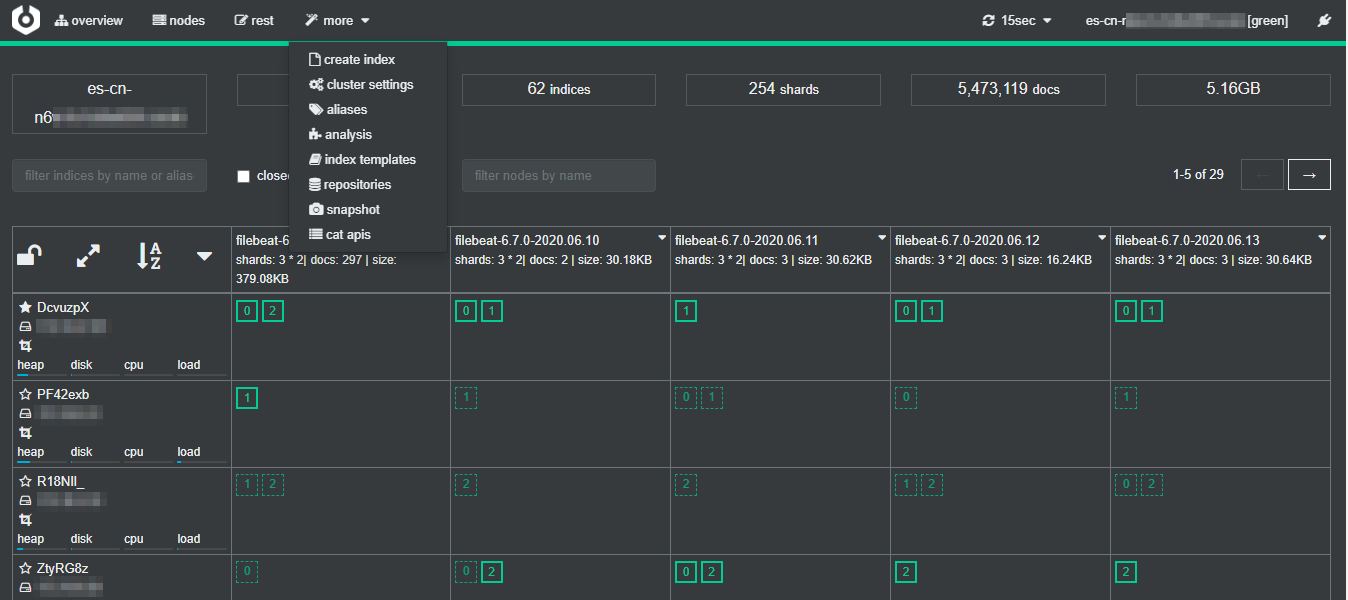
Task: Open the caret dropdown beside sort icon
Action: [x=204, y=257]
